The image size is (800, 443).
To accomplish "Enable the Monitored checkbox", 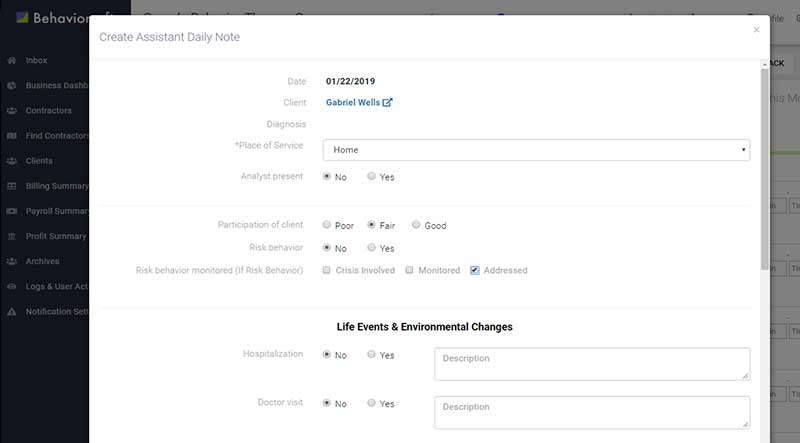I will pos(409,270).
